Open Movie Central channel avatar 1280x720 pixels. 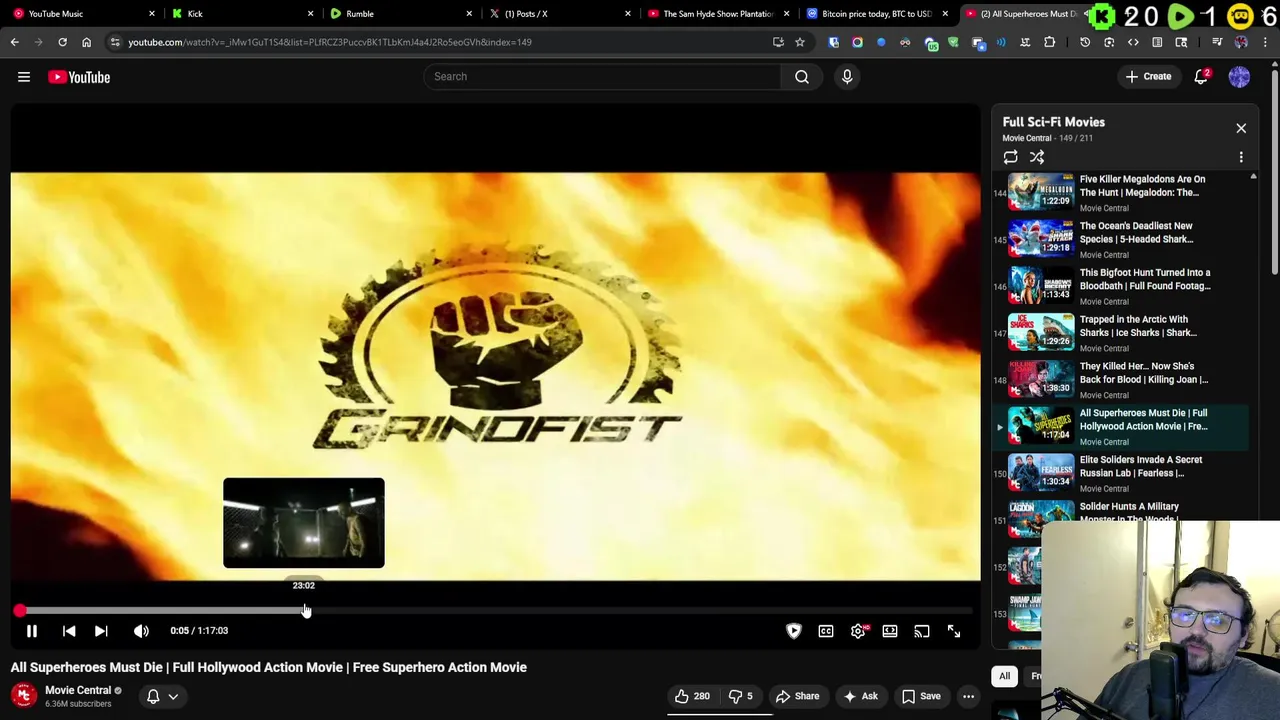coord(24,696)
